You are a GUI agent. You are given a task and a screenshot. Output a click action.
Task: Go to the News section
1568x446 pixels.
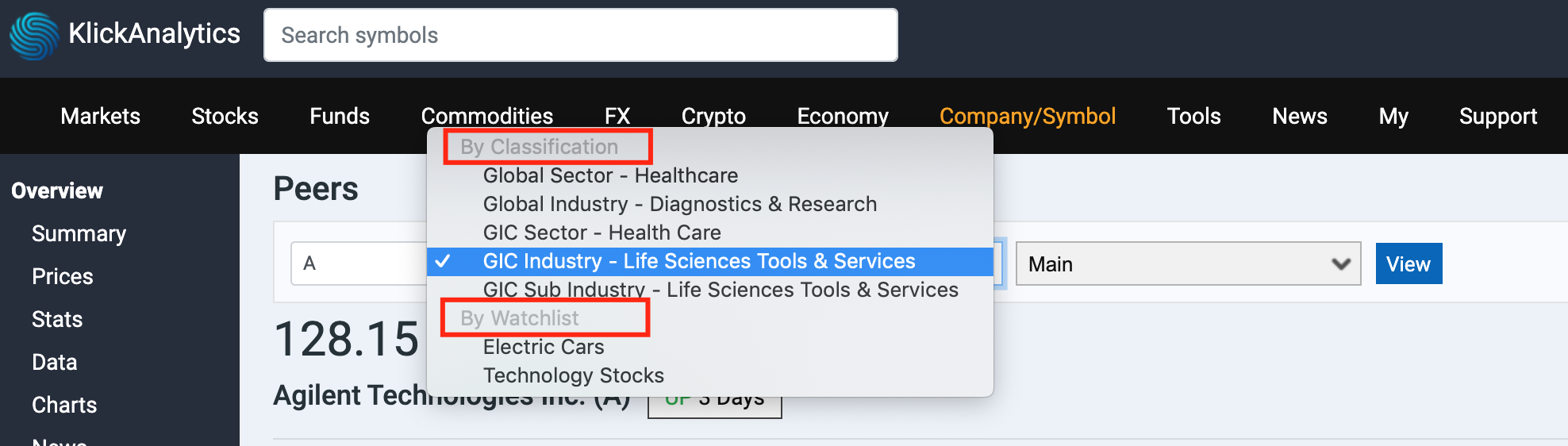(x=1300, y=116)
